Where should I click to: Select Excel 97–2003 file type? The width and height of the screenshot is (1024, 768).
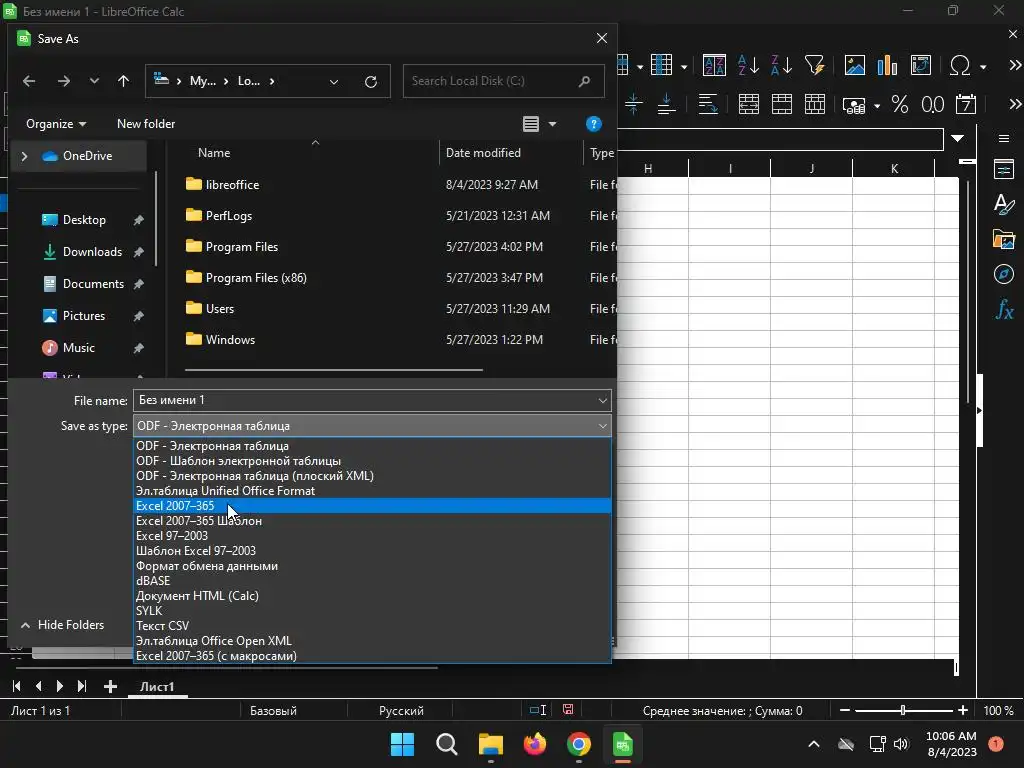[x=372, y=536]
